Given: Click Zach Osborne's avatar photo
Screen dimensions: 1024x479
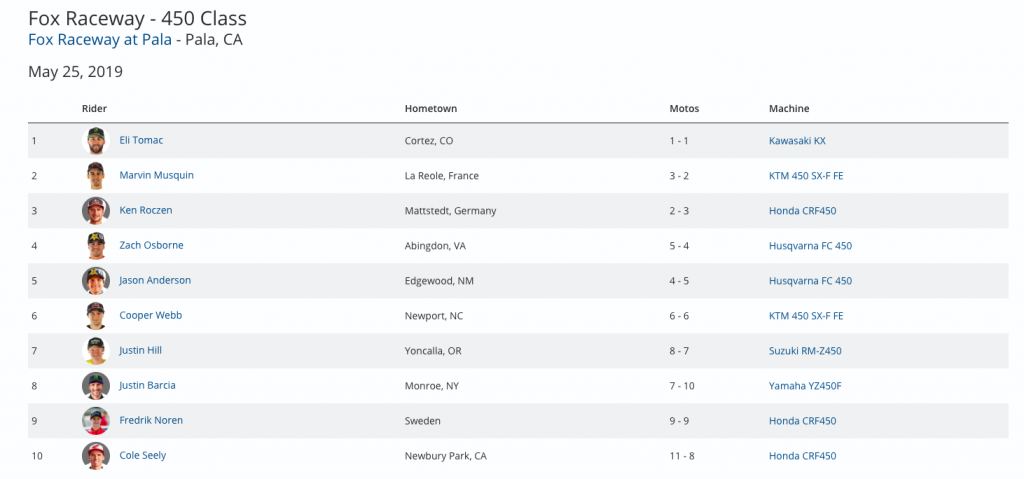Looking at the screenshot, I should (96, 246).
